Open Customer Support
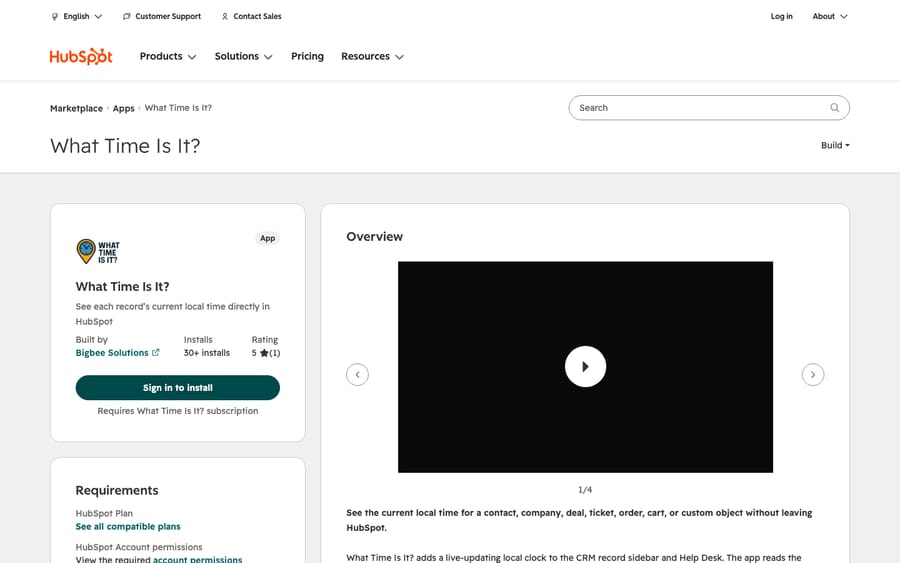 point(162,17)
